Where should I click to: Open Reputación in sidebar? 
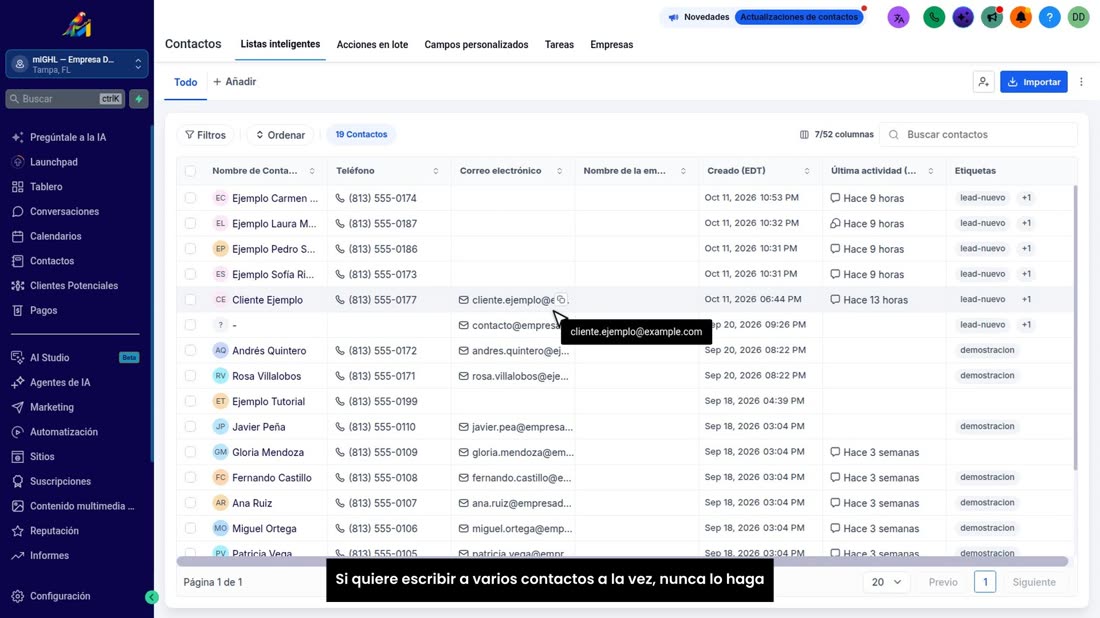(x=54, y=531)
